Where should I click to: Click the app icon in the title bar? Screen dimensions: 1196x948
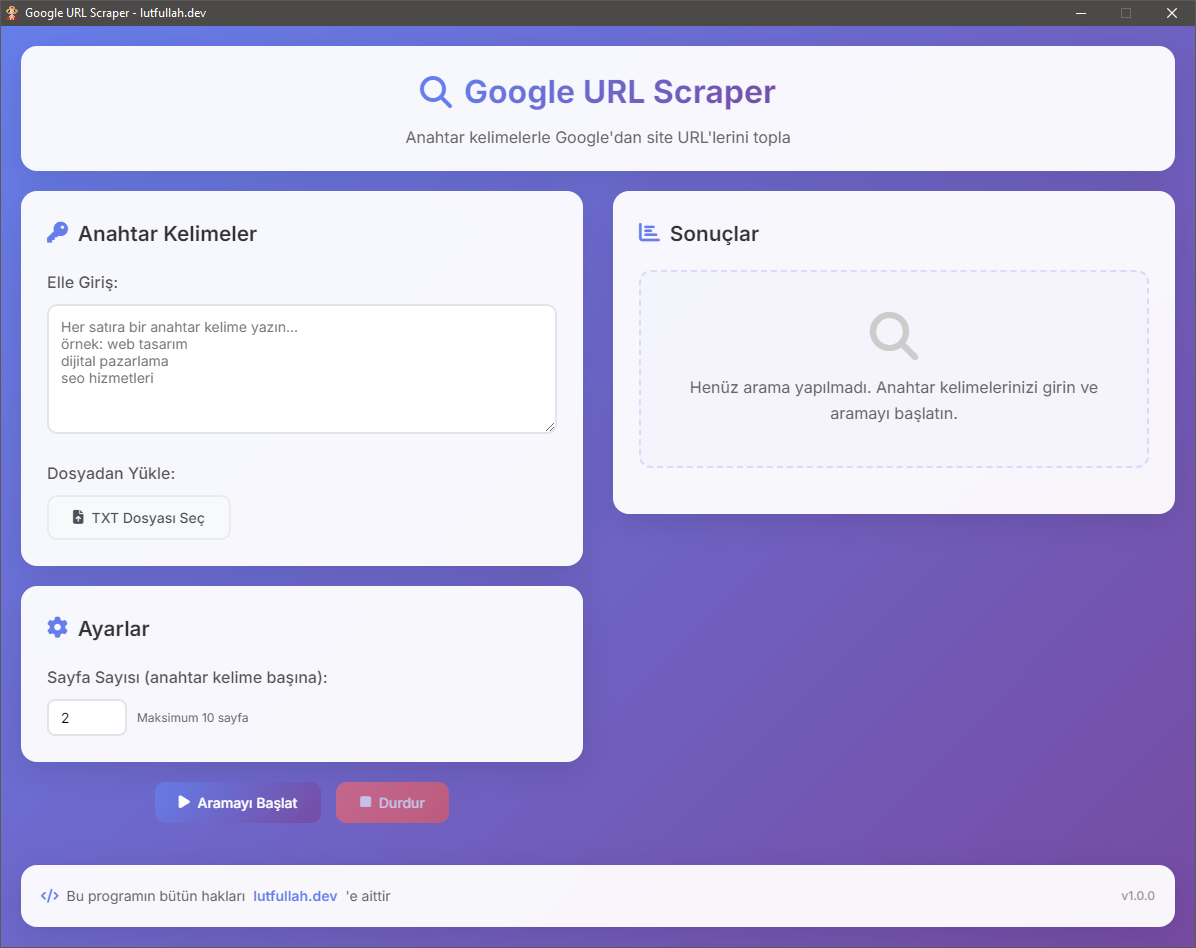click(10, 12)
